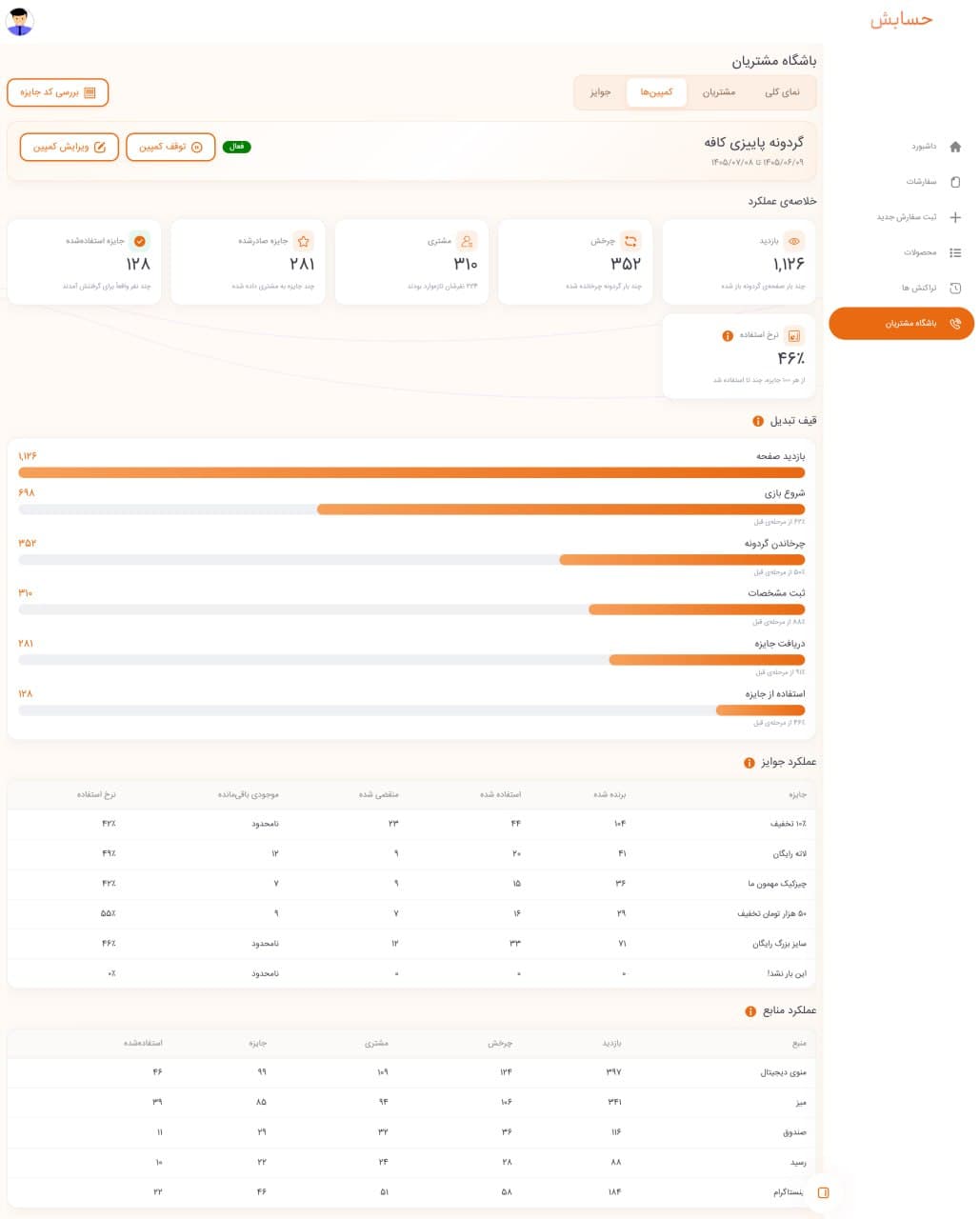Click the eye icon on بازدید card
The width and height of the screenshot is (980, 1219).
point(794,241)
